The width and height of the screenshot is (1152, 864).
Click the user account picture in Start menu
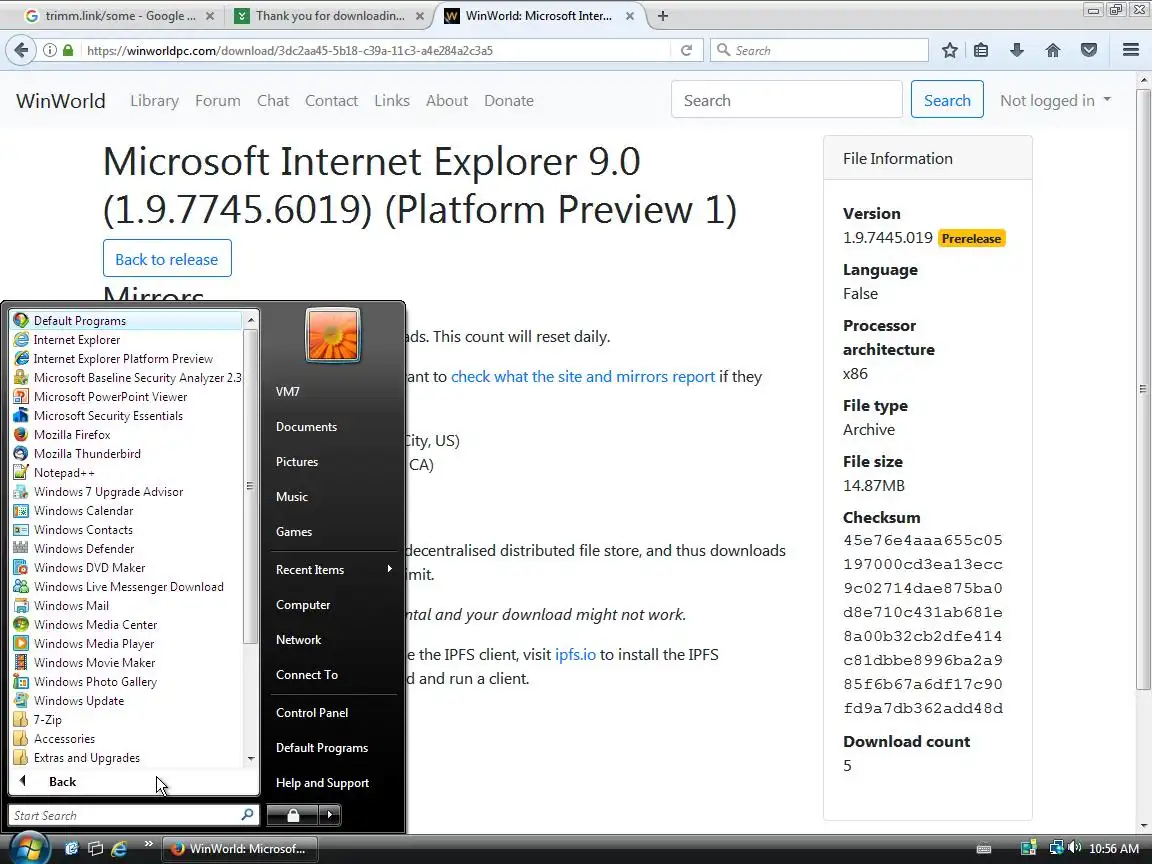333,335
